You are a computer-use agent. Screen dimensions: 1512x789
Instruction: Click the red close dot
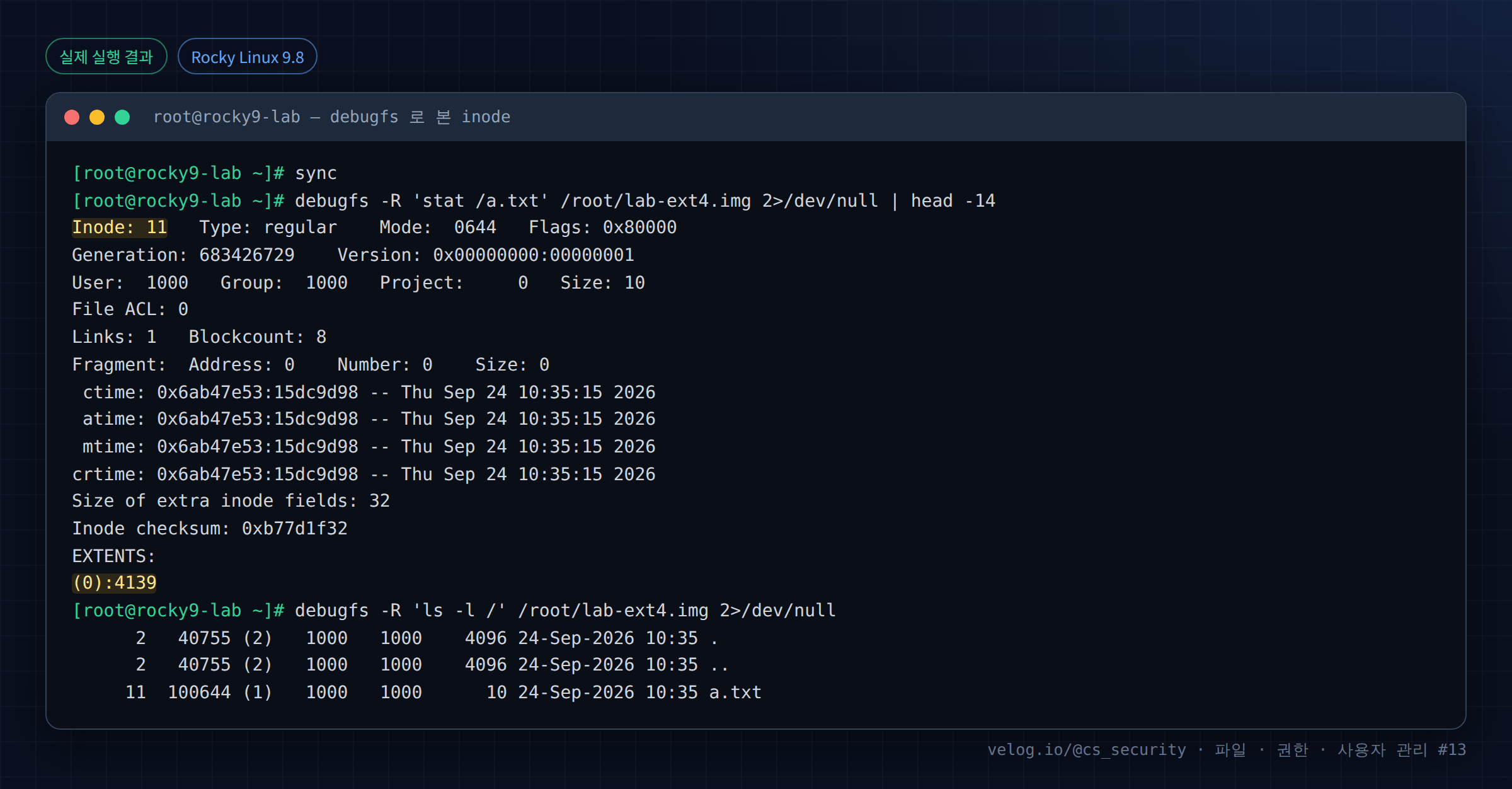72,117
